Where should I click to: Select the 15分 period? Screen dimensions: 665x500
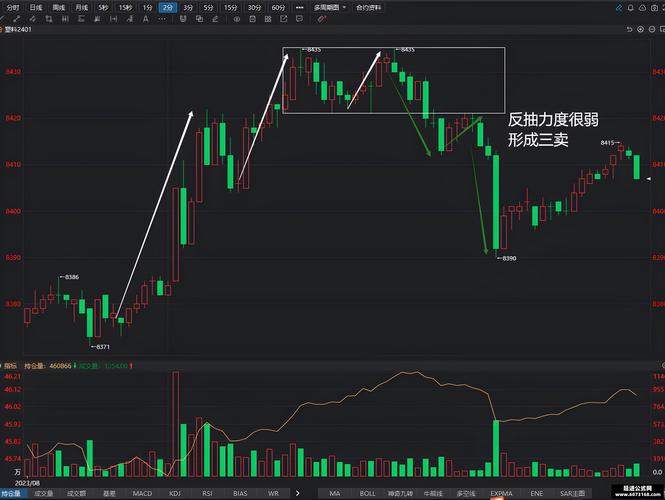[x=230, y=8]
